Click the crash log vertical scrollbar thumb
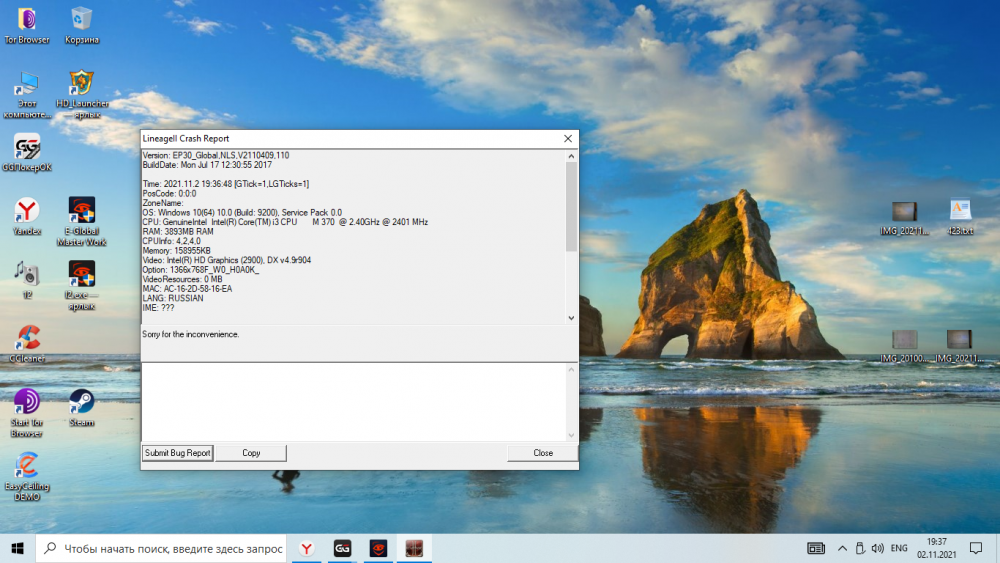This screenshot has height=563, width=1000. 571,205
